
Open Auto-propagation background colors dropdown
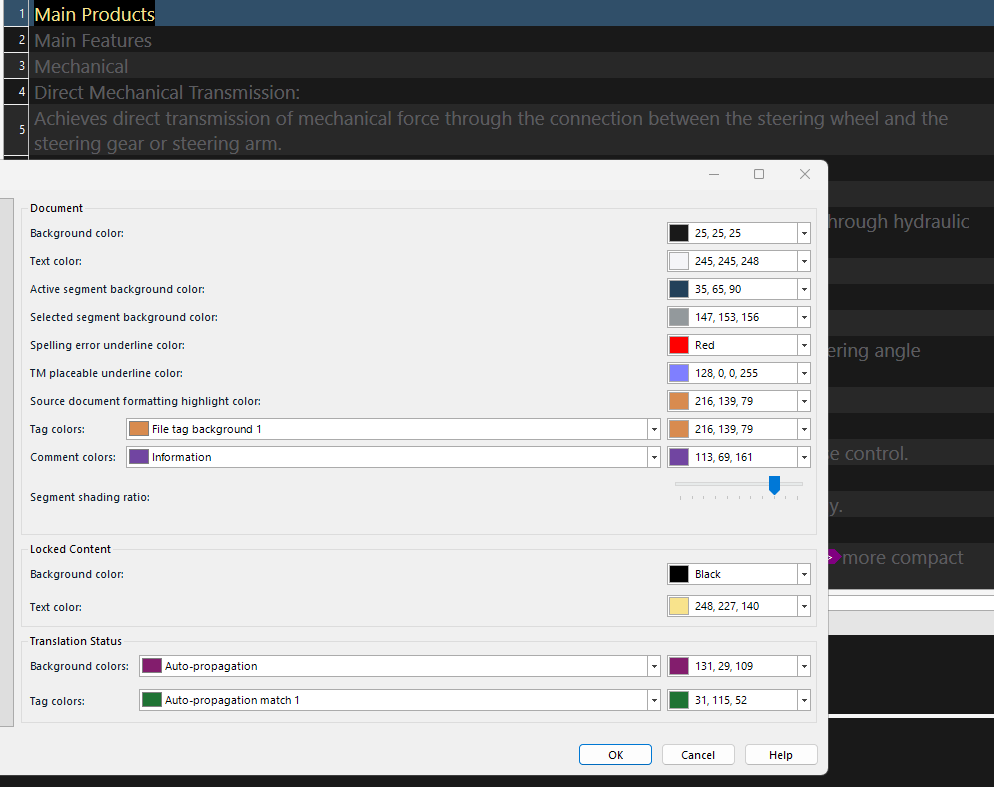pyautogui.click(x=654, y=666)
